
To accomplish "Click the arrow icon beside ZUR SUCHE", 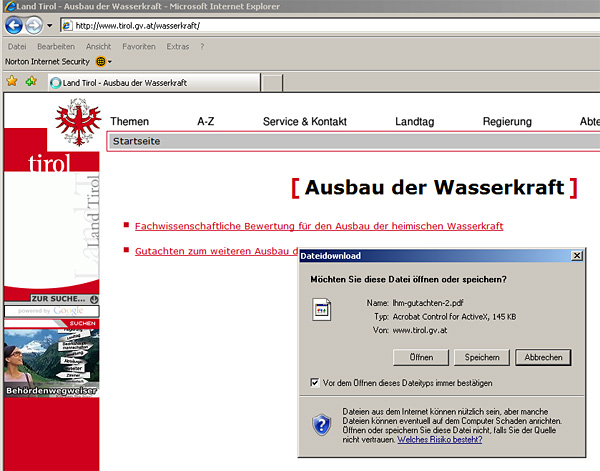I will point(93,299).
